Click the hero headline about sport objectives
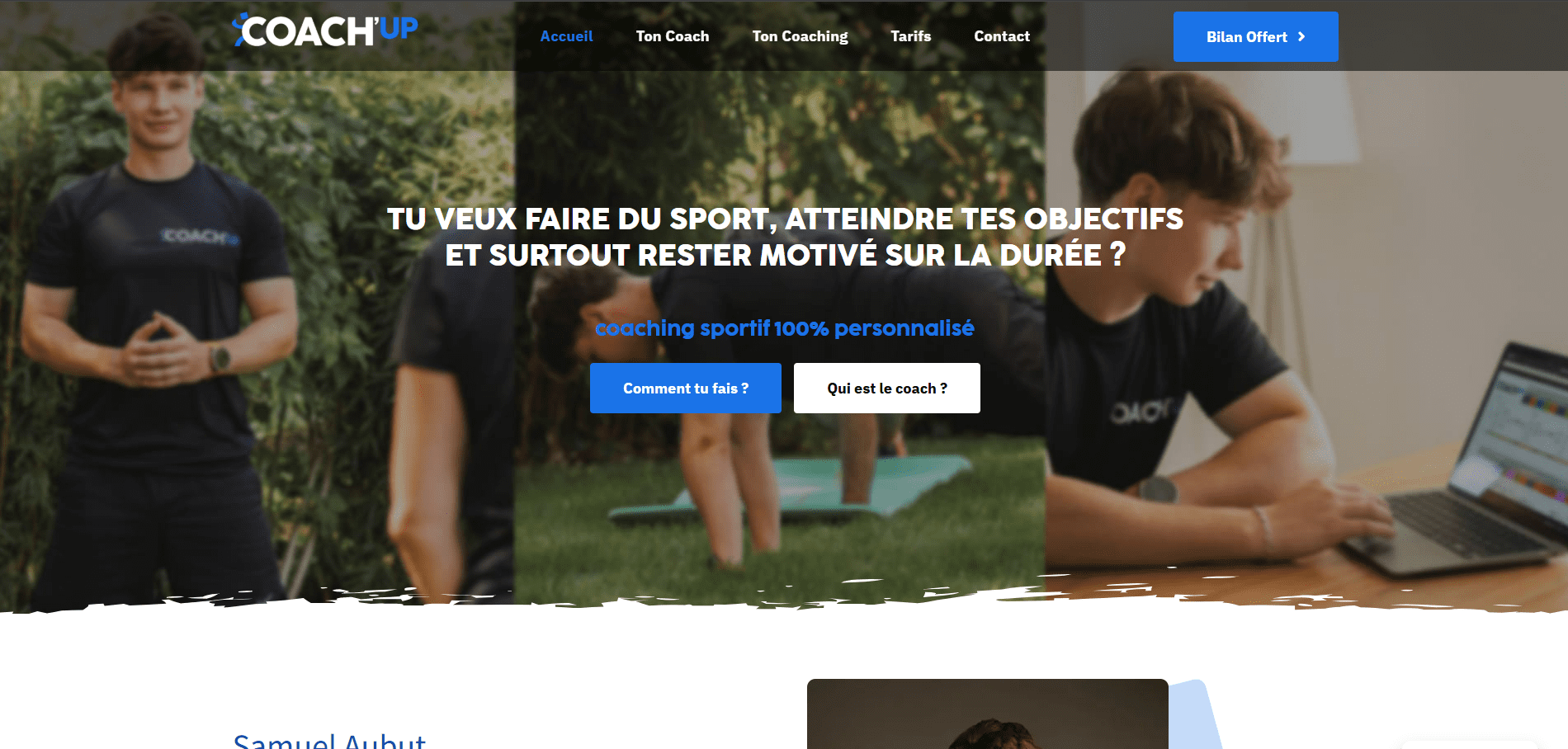Viewport: 1568px width, 749px height. [785, 237]
